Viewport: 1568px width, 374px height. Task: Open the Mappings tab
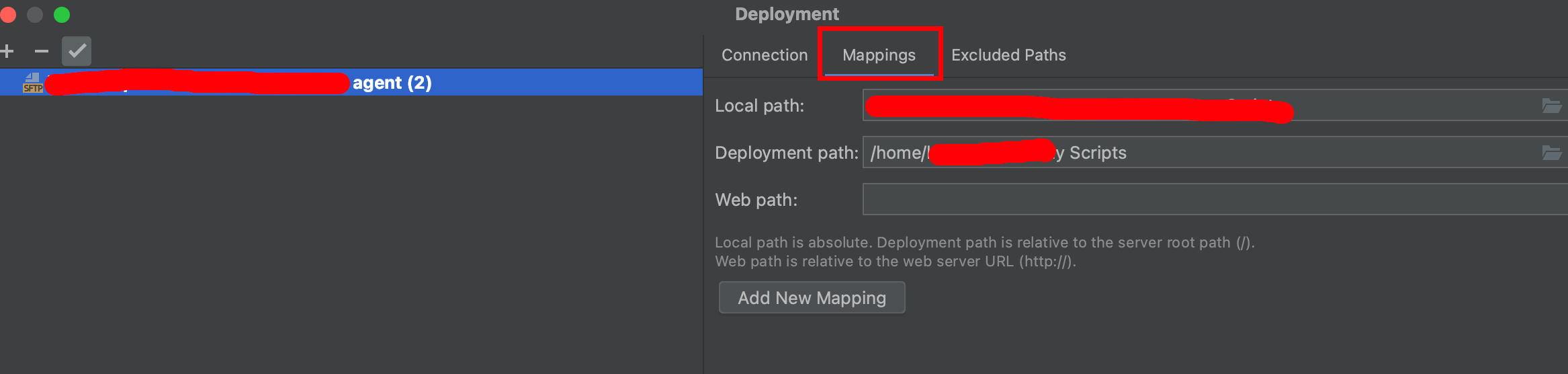click(879, 55)
